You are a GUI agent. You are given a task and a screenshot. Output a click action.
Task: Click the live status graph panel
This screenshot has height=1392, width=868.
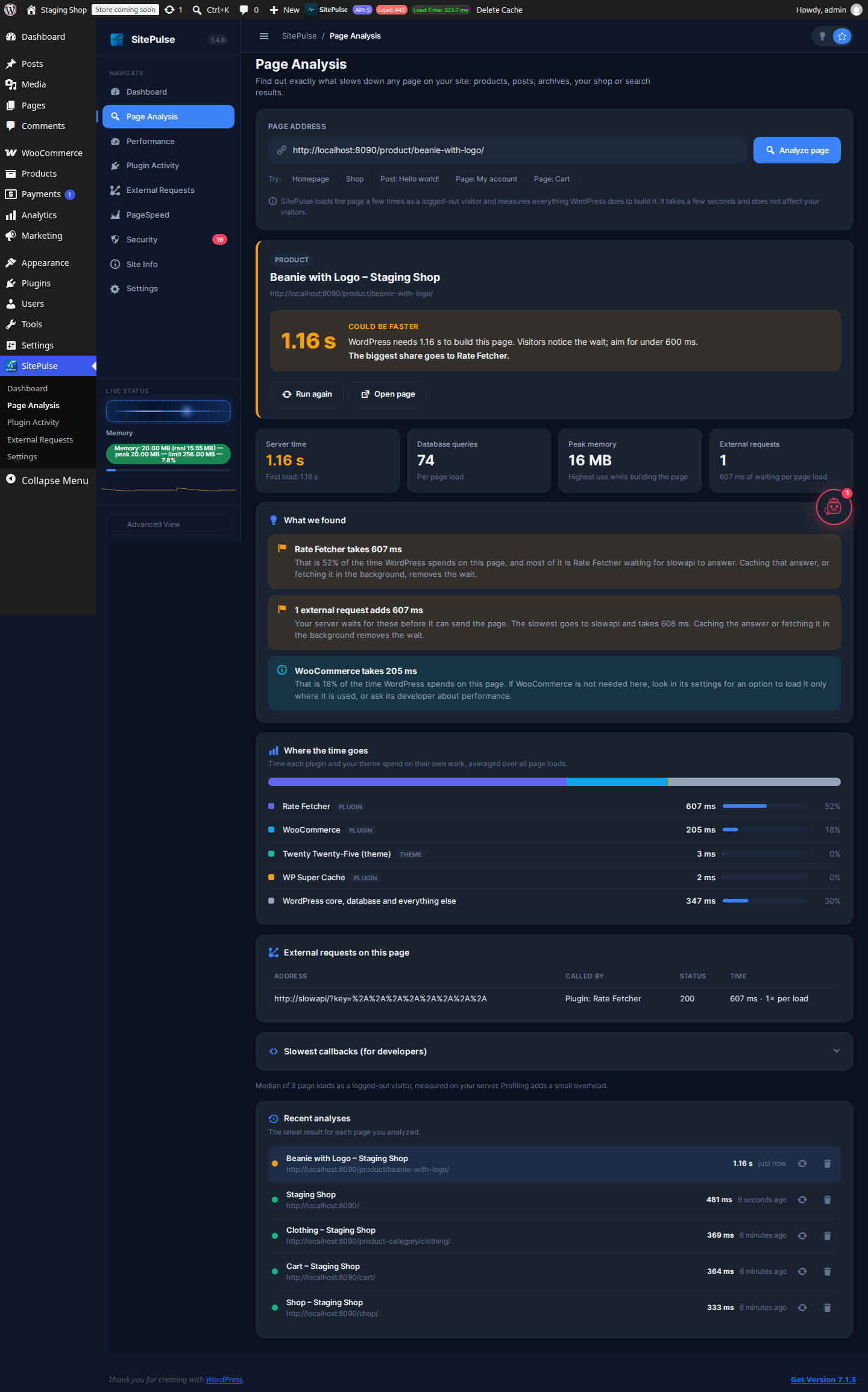[168, 411]
